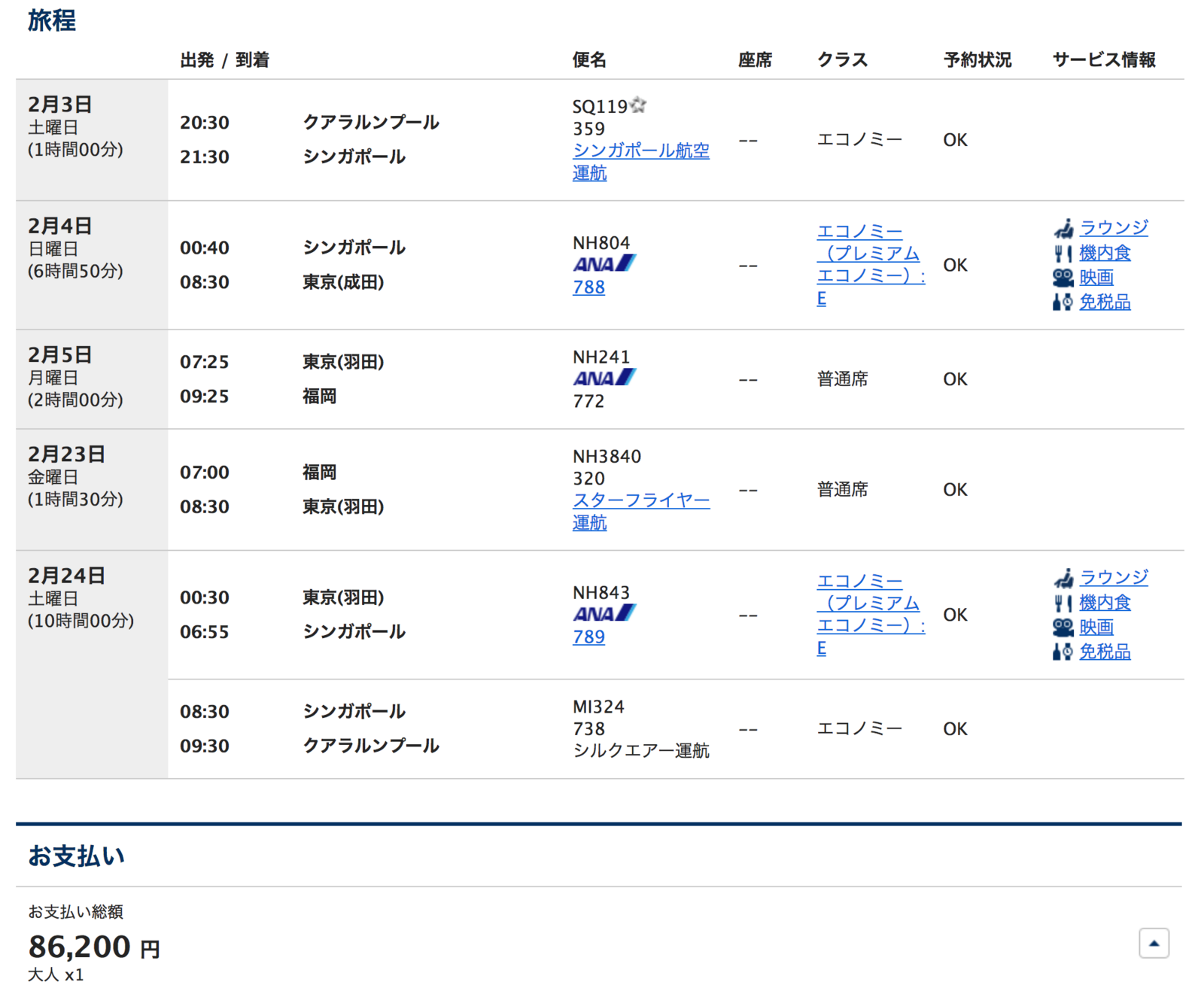Viewport: 1204px width, 994px height.
Task: Open aircraft 789 link under NH843
Action: [588, 637]
